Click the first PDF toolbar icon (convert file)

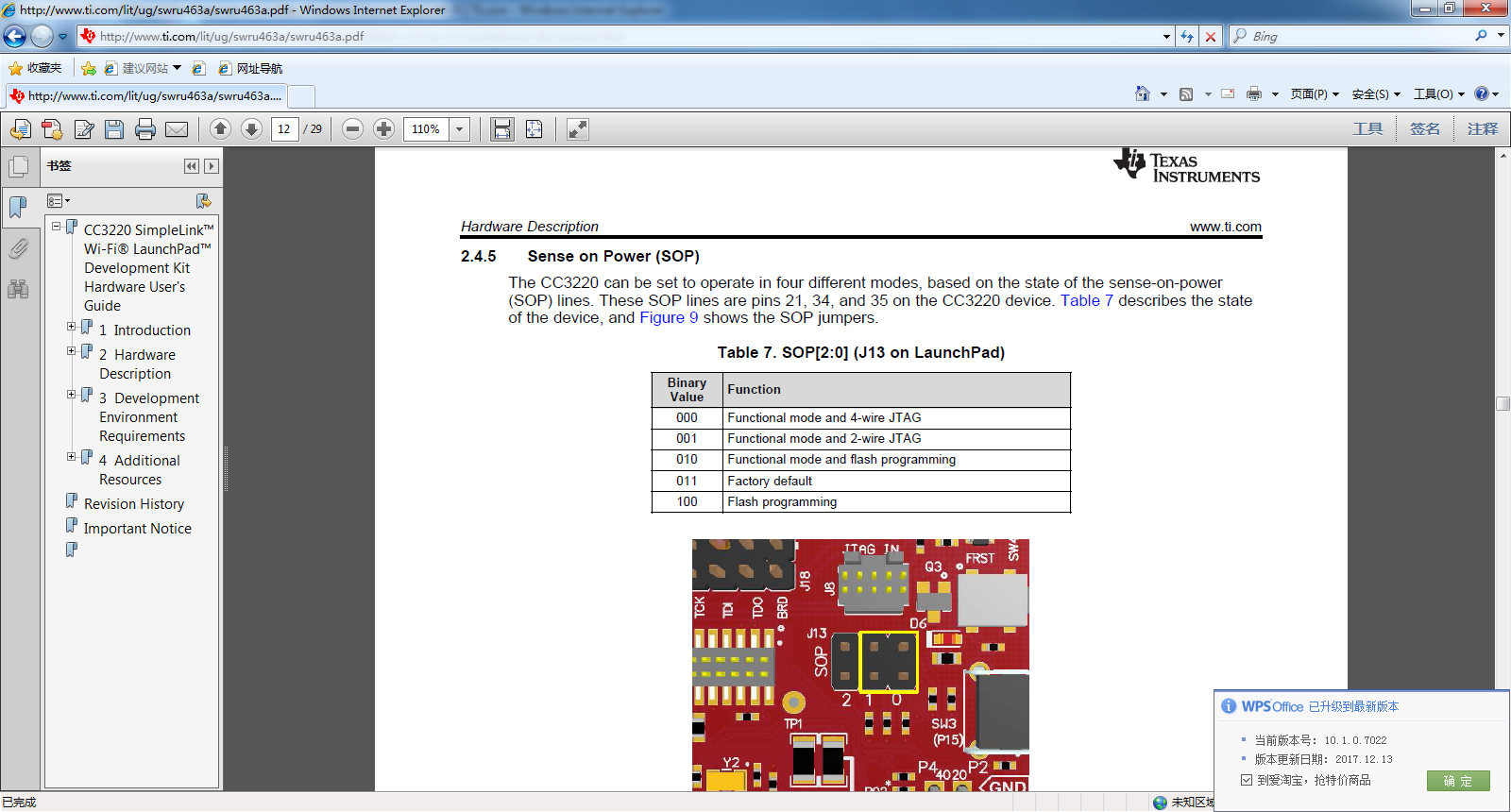point(21,129)
